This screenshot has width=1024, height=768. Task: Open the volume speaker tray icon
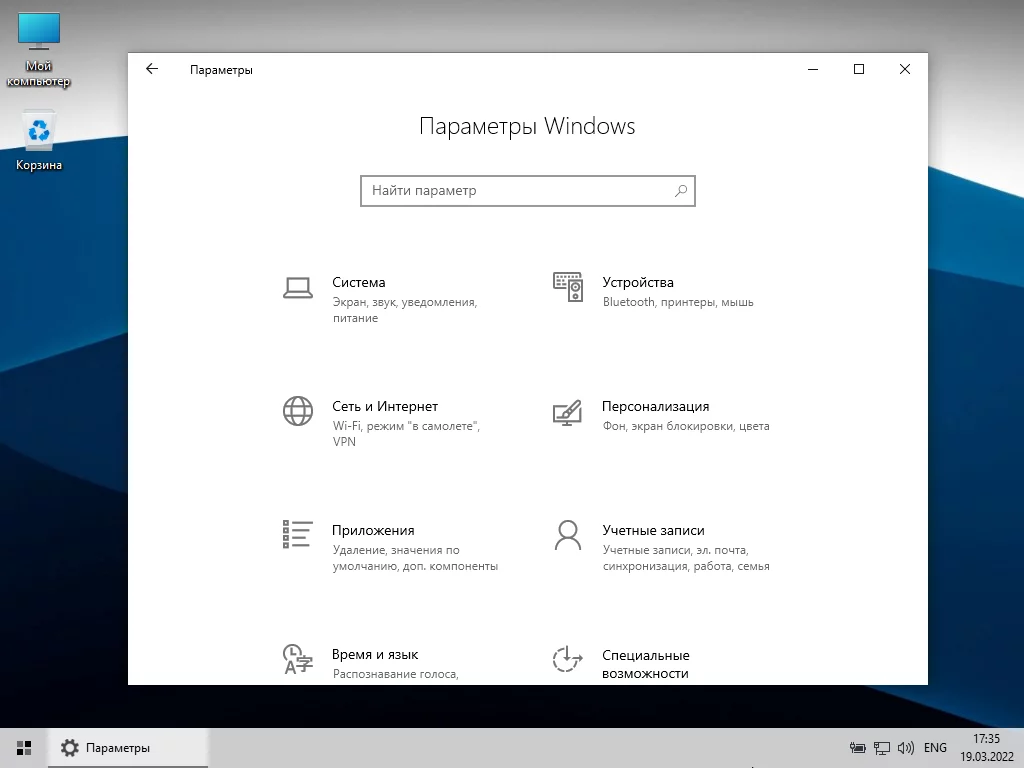point(906,748)
